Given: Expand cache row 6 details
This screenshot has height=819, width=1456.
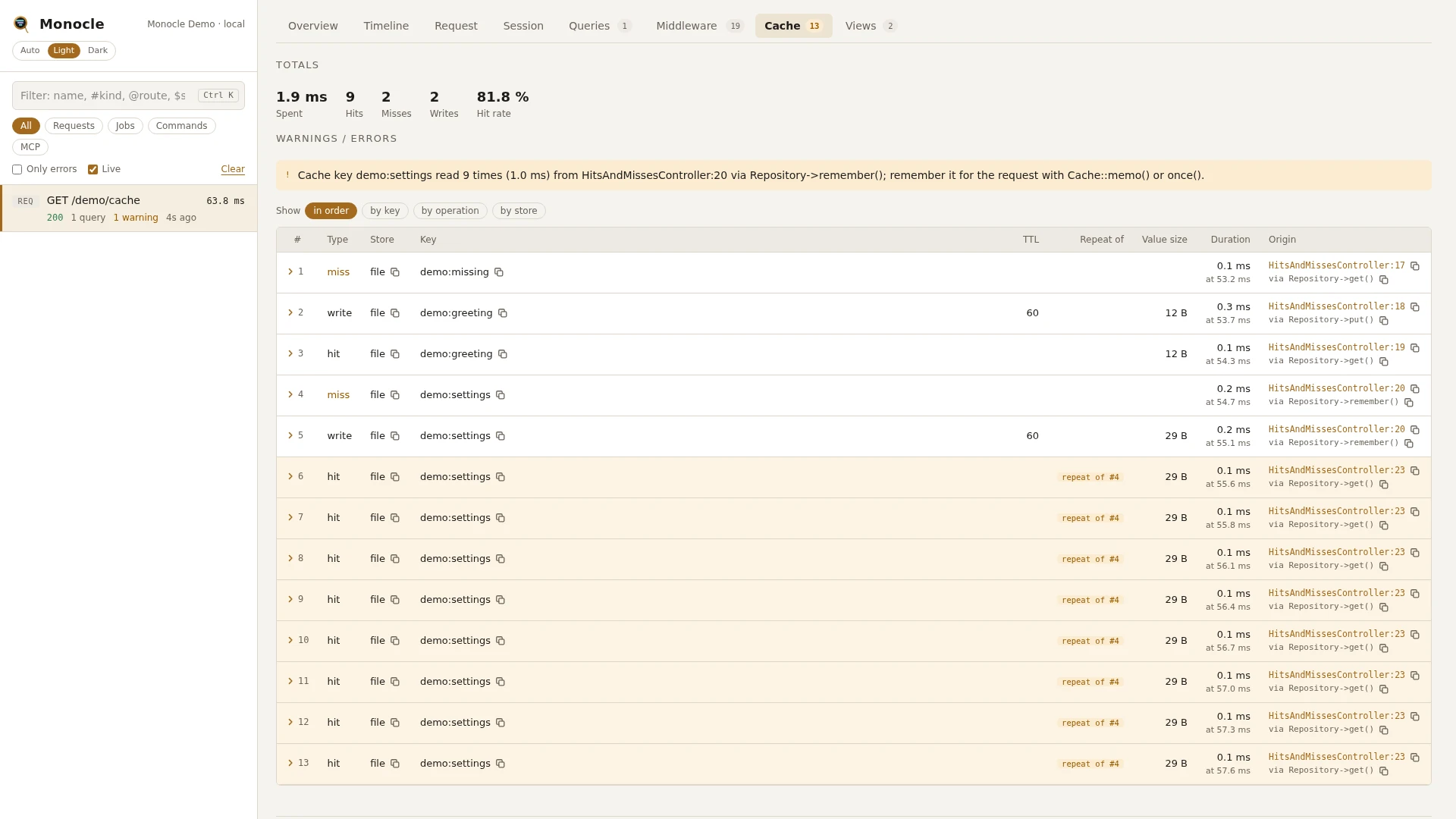Looking at the screenshot, I should click(290, 476).
